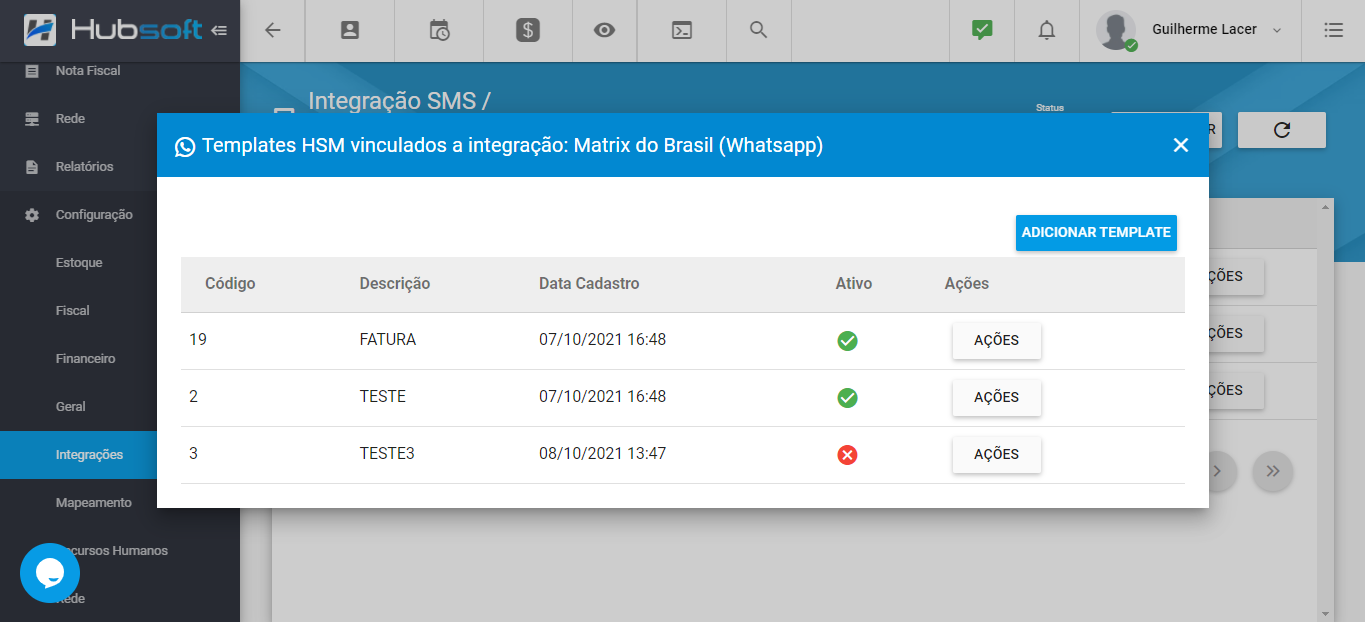This screenshot has width=1365, height=622.
Task: Click the FATURA description cell
Action: coord(388,340)
